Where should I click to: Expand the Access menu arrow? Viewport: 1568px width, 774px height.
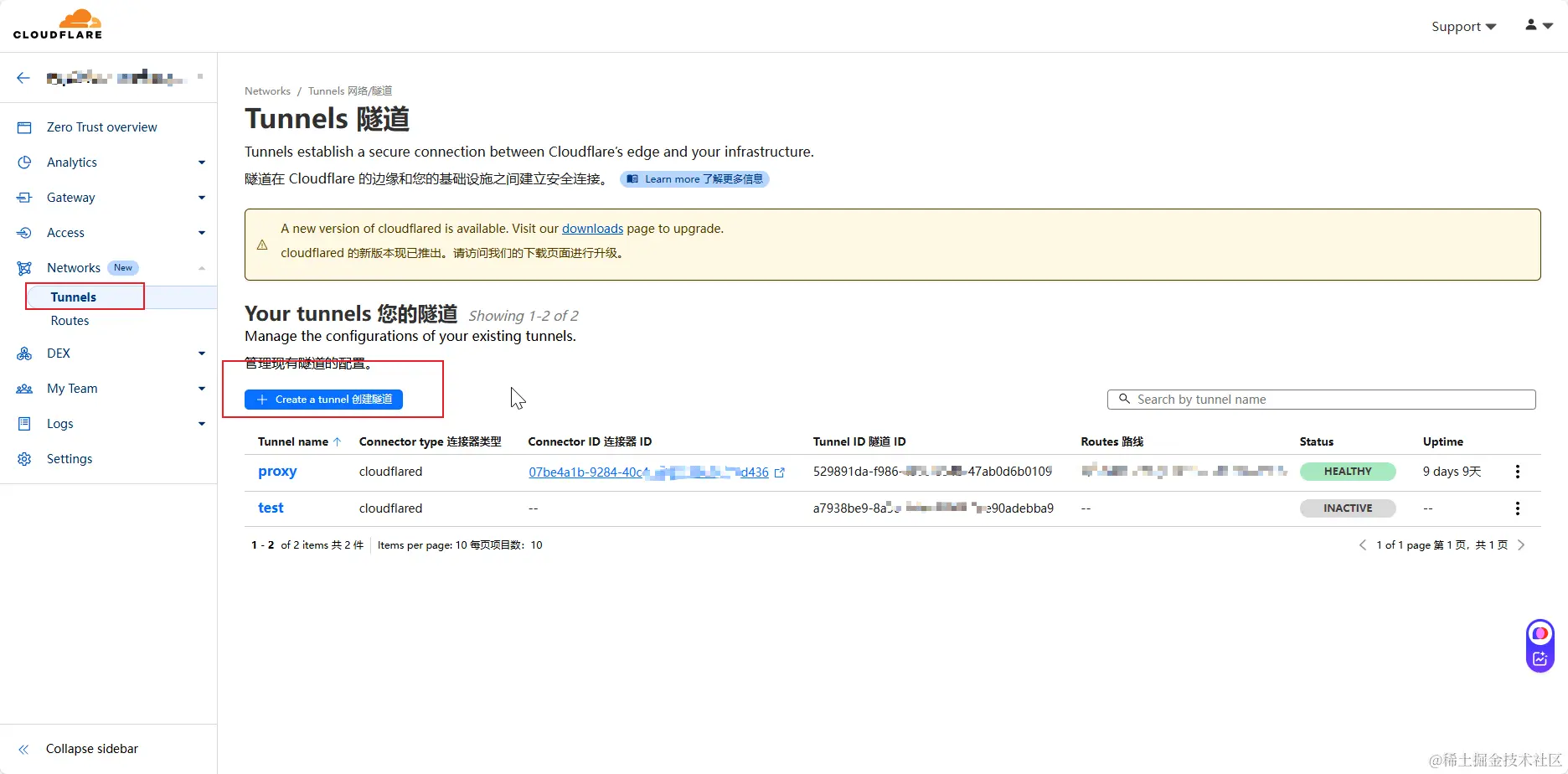pos(202,233)
